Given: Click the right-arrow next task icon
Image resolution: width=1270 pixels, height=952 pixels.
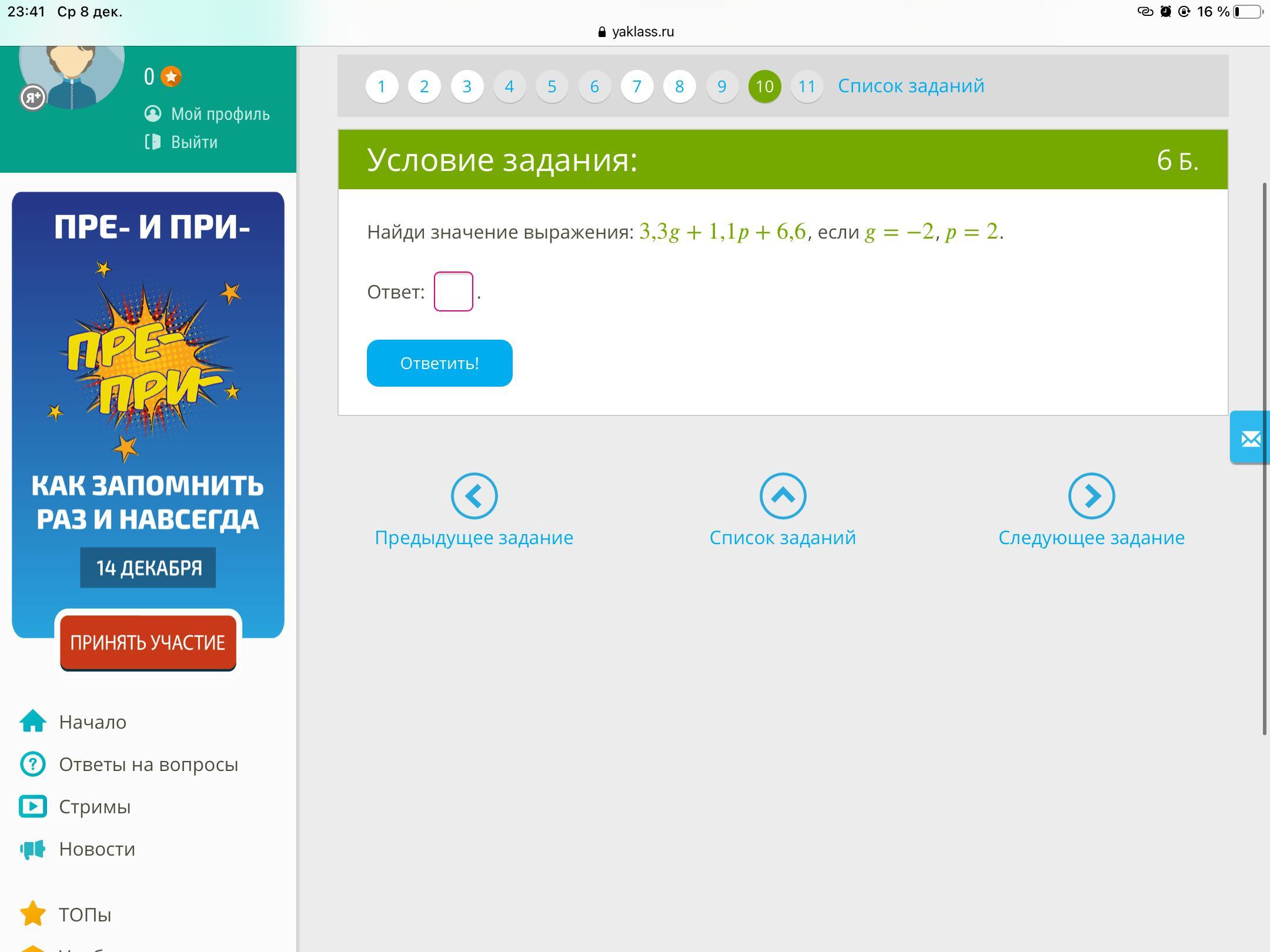Looking at the screenshot, I should point(1091,496).
